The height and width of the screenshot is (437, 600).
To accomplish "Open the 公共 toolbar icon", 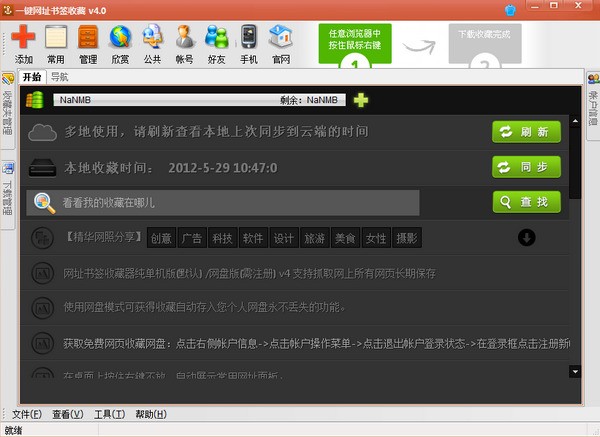I will (152, 37).
